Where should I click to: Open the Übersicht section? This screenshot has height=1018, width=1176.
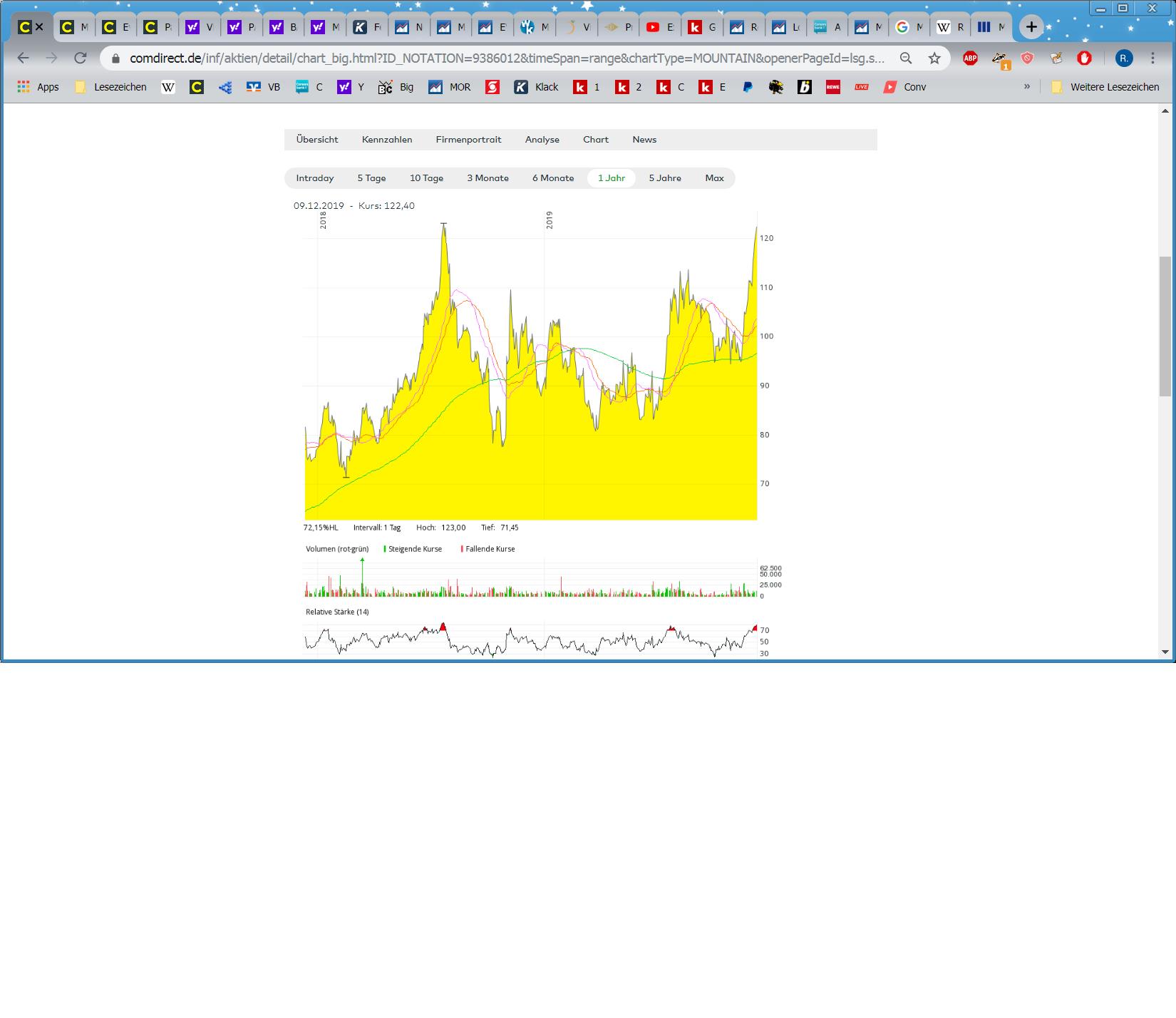tap(317, 140)
